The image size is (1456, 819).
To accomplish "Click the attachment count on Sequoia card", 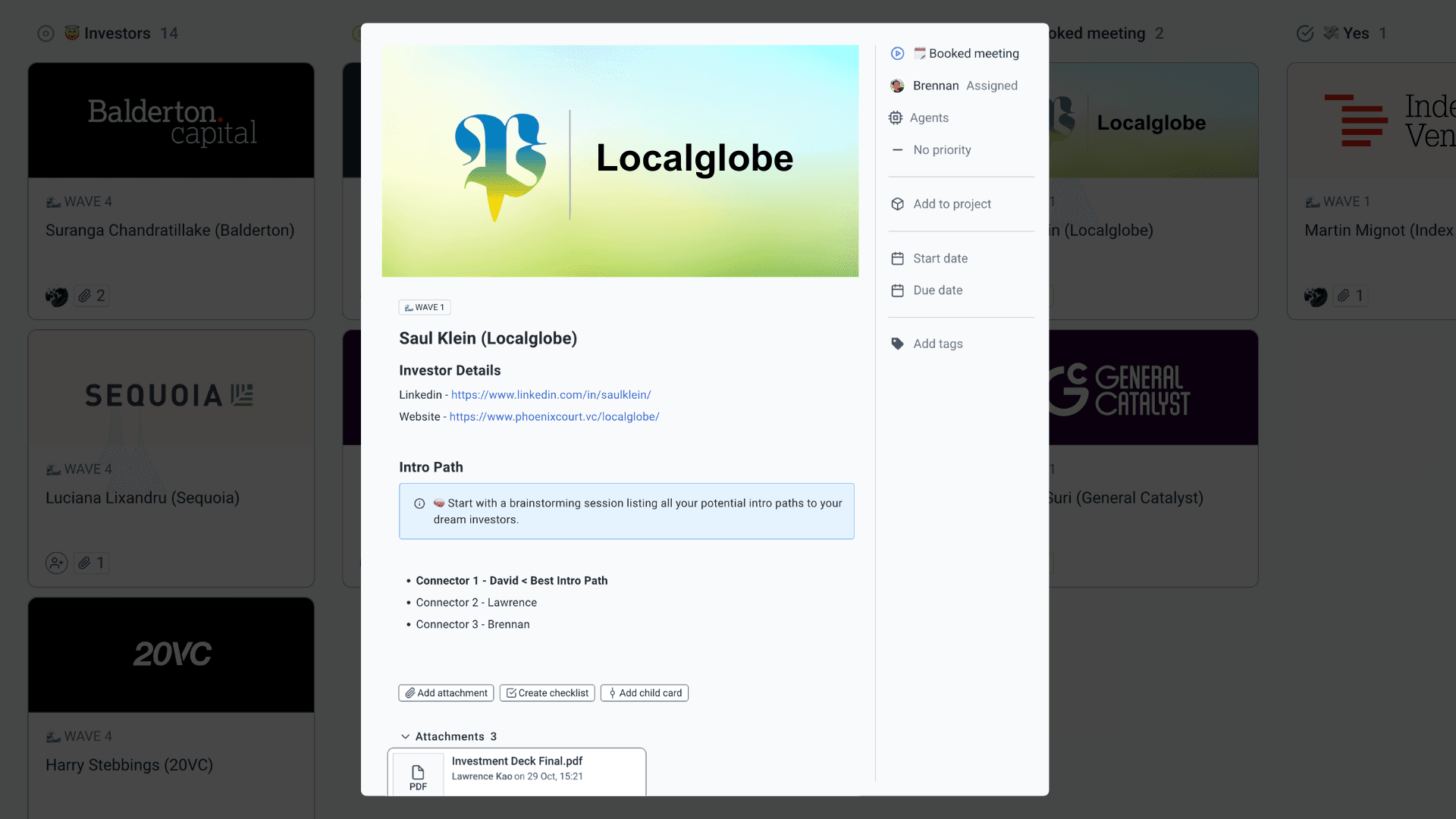I will click(92, 563).
